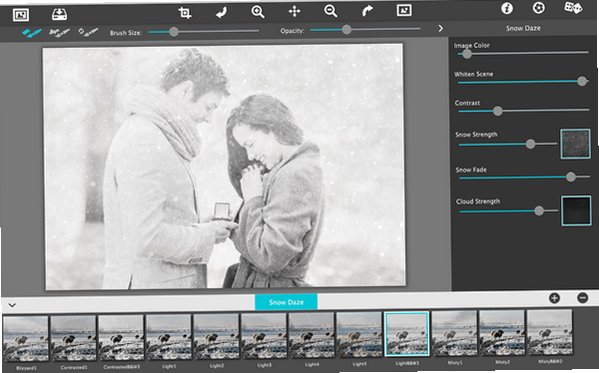Select the Contrasted1 preset thumbnail
Image resolution: width=599 pixels, height=373 pixels.
tap(73, 338)
